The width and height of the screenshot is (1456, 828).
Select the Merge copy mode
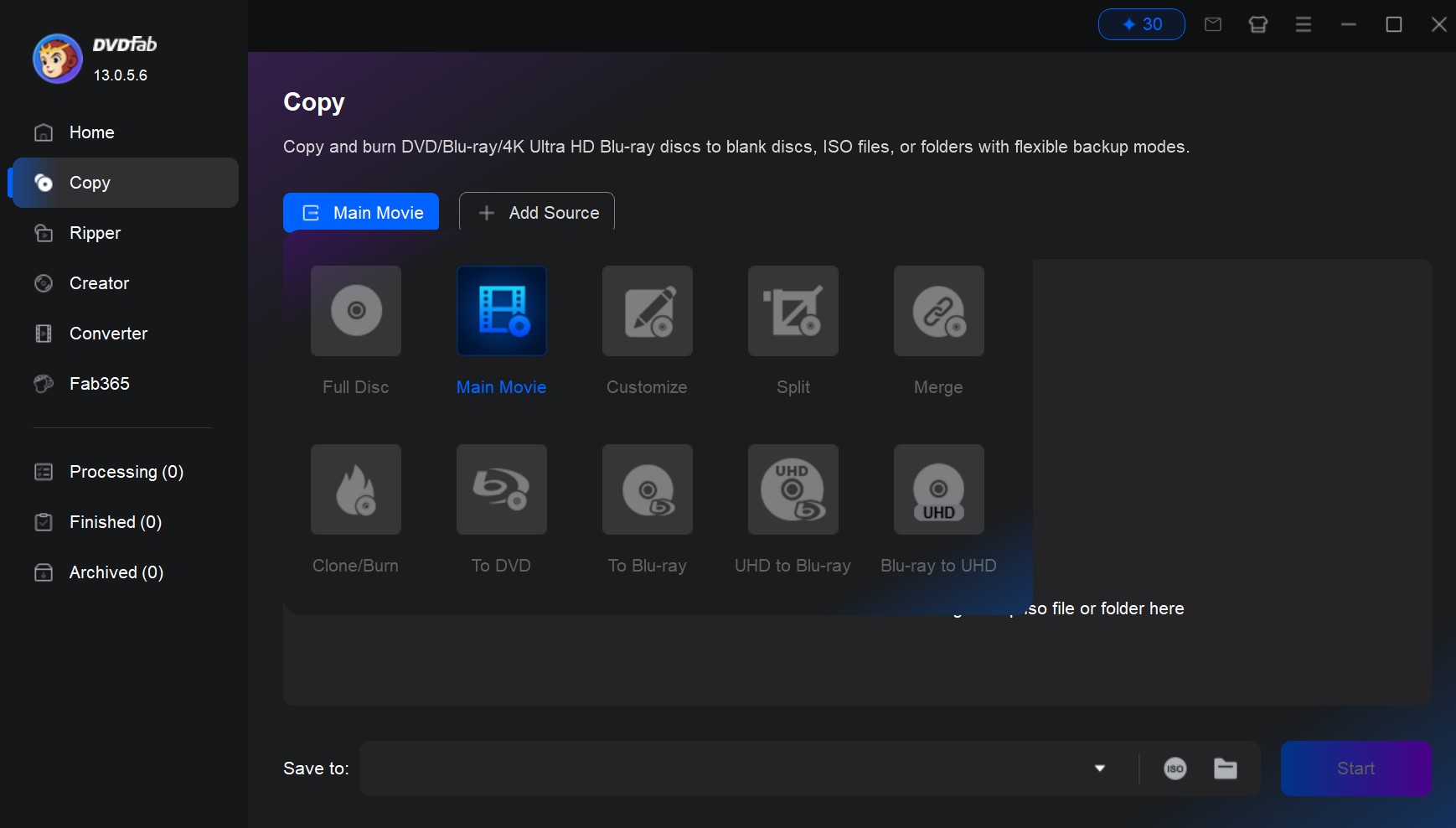tap(937, 330)
